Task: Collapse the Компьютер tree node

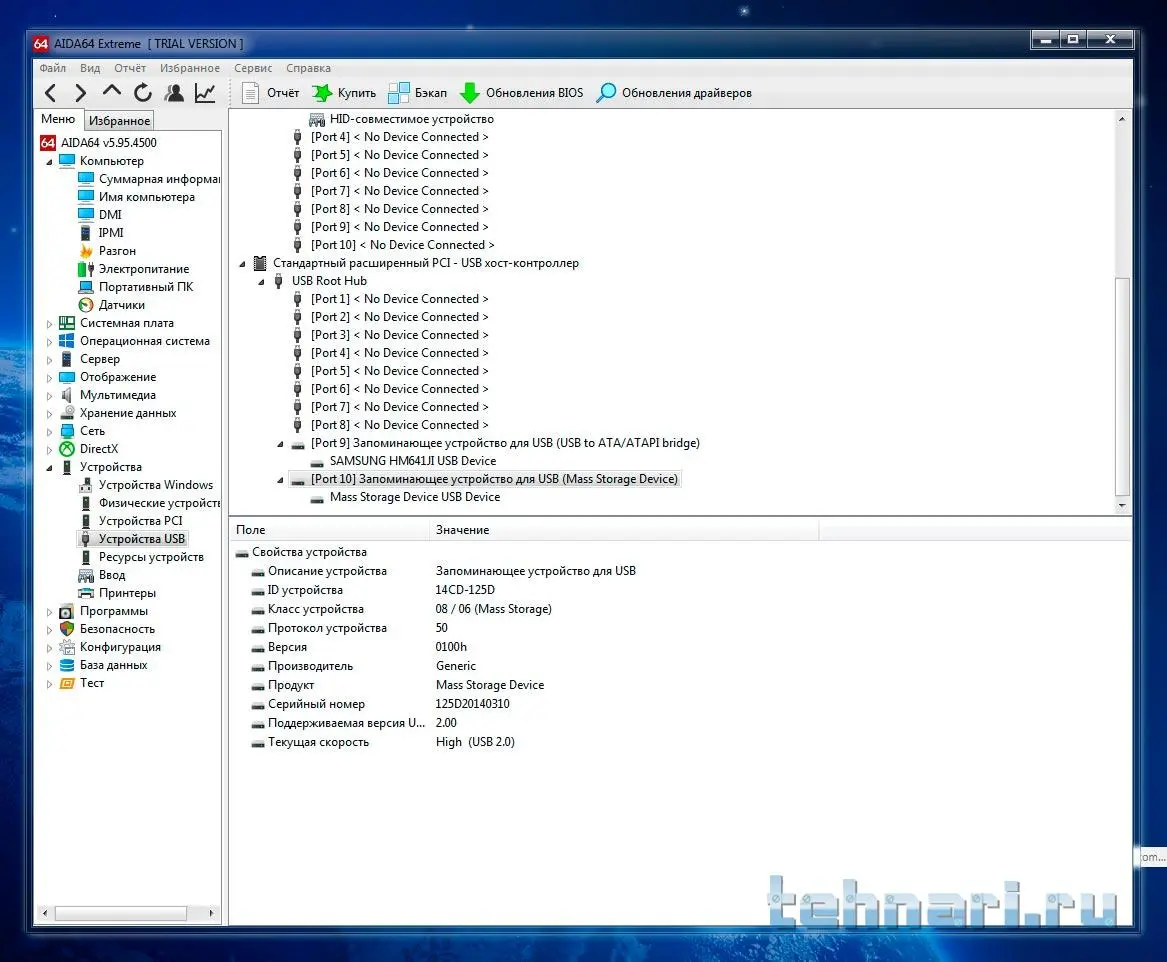Action: [x=50, y=161]
